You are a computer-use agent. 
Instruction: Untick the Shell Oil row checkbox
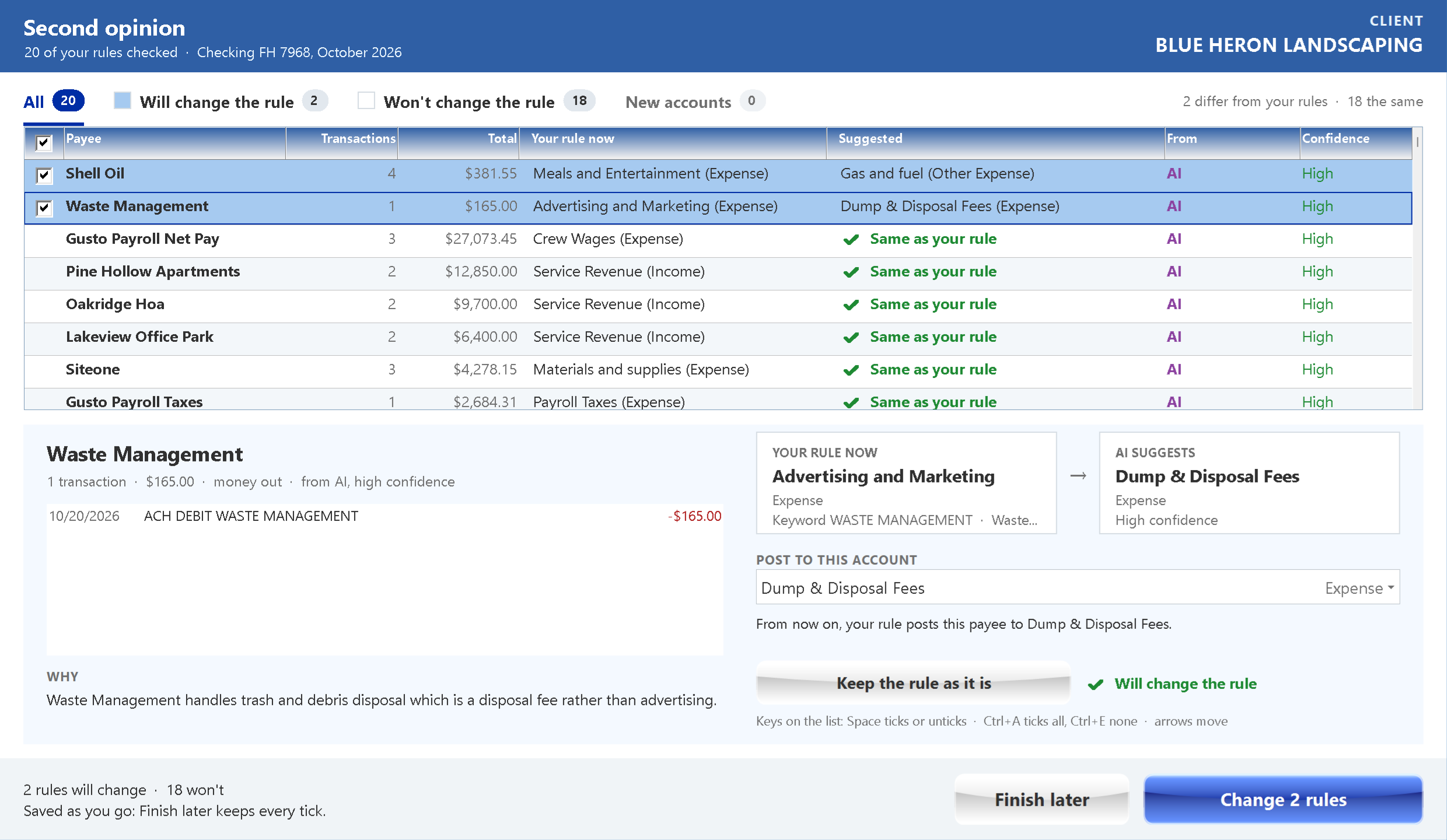point(44,175)
